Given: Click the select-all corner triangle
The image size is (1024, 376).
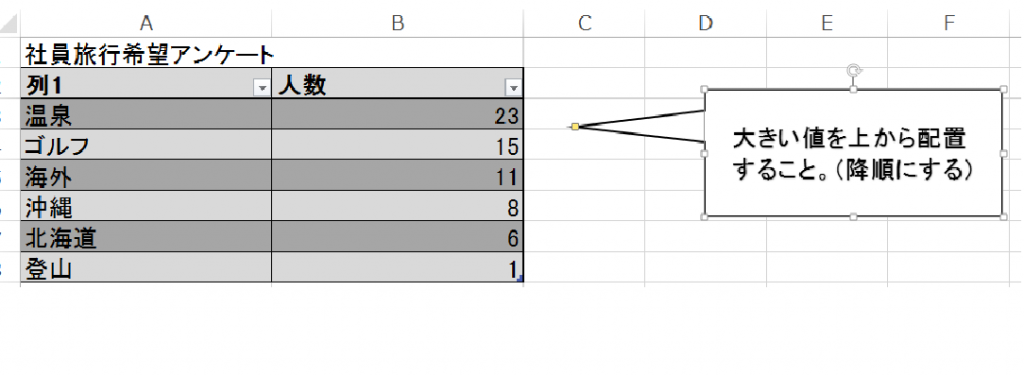Looking at the screenshot, I should point(9,24).
